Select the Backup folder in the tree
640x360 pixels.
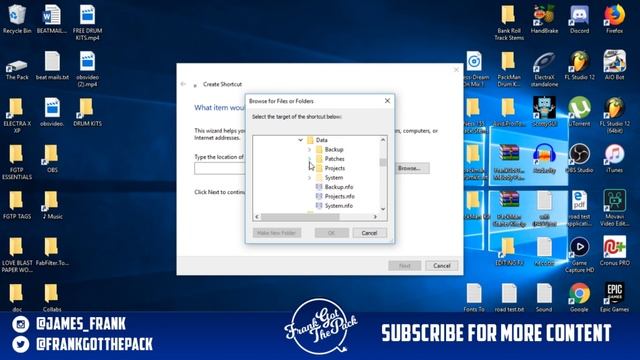(330, 149)
